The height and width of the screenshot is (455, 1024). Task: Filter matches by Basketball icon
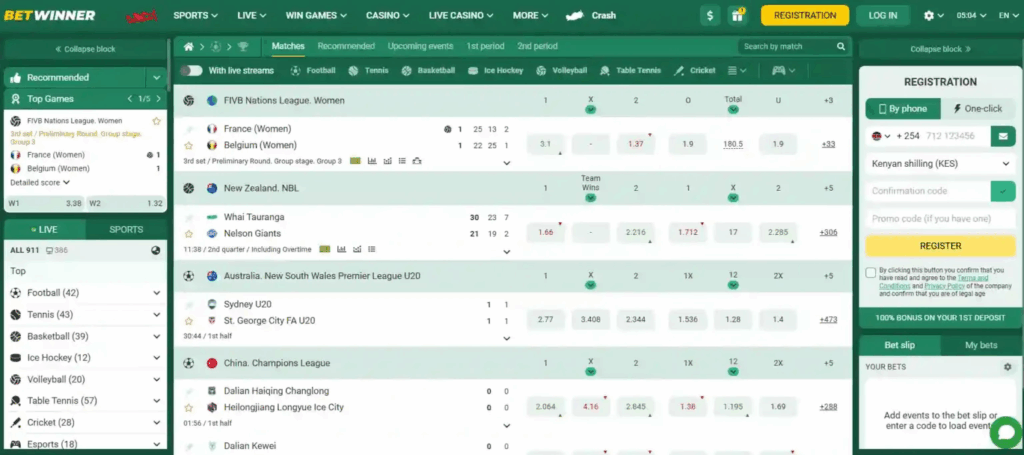click(407, 71)
